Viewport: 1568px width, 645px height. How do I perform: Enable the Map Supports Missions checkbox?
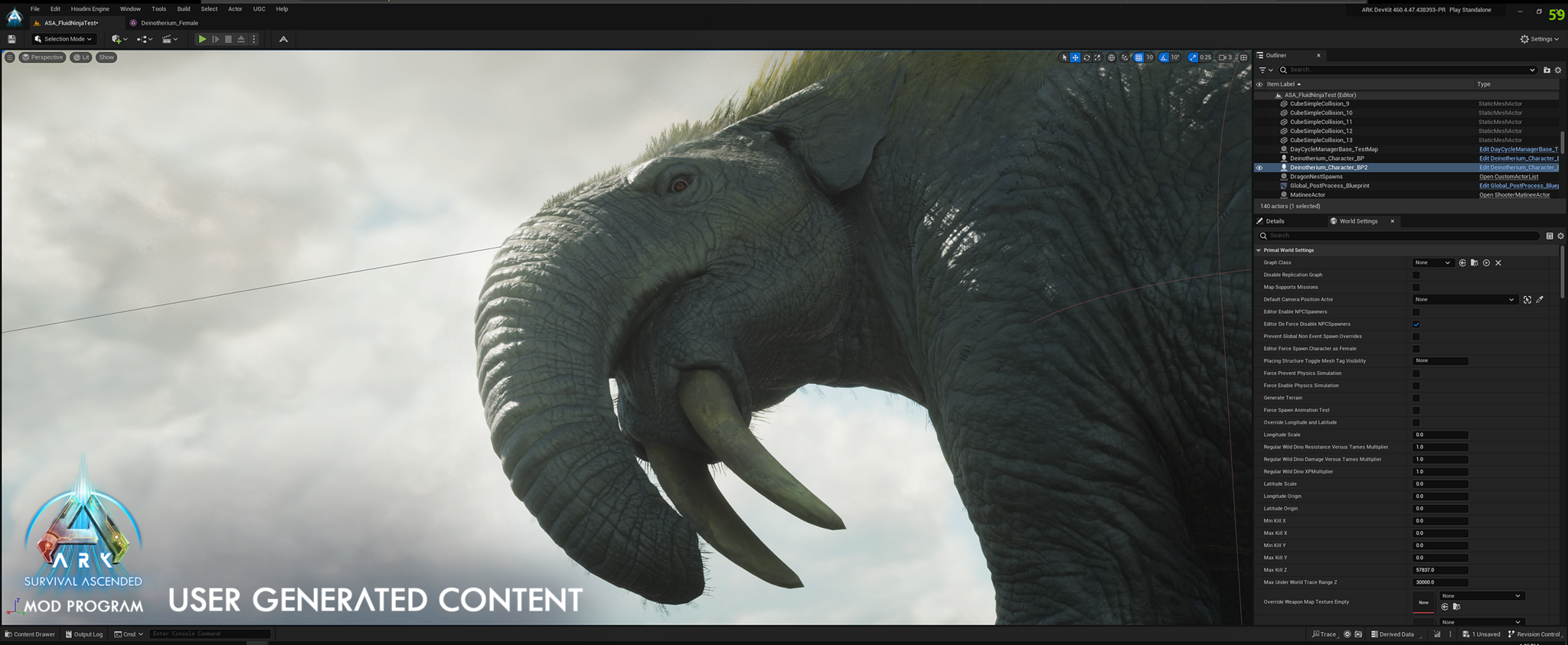[1416, 288]
